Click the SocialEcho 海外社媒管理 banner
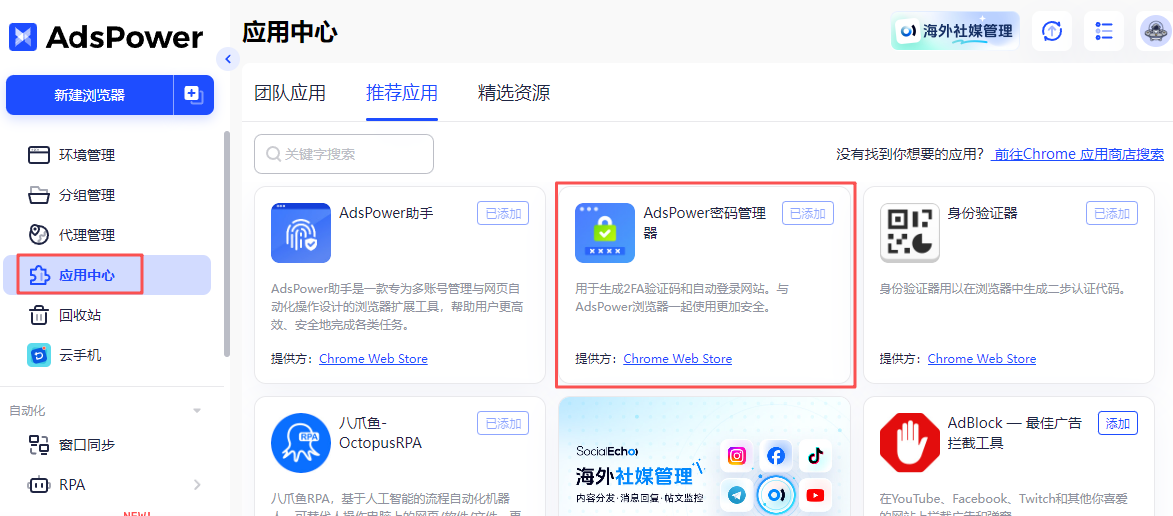The image size is (1173, 516). (x=704, y=456)
